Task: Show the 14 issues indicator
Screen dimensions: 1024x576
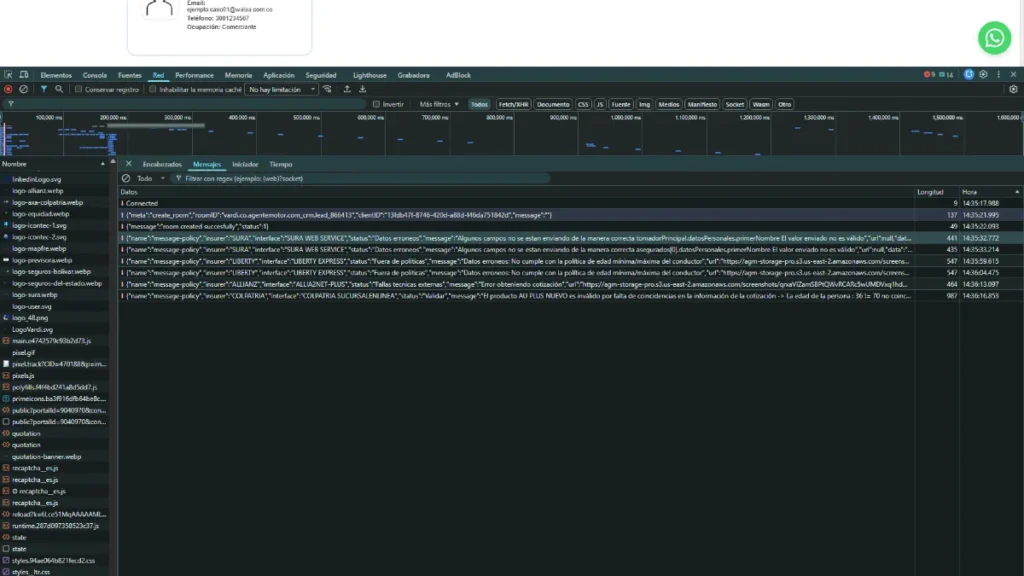Action: point(946,74)
